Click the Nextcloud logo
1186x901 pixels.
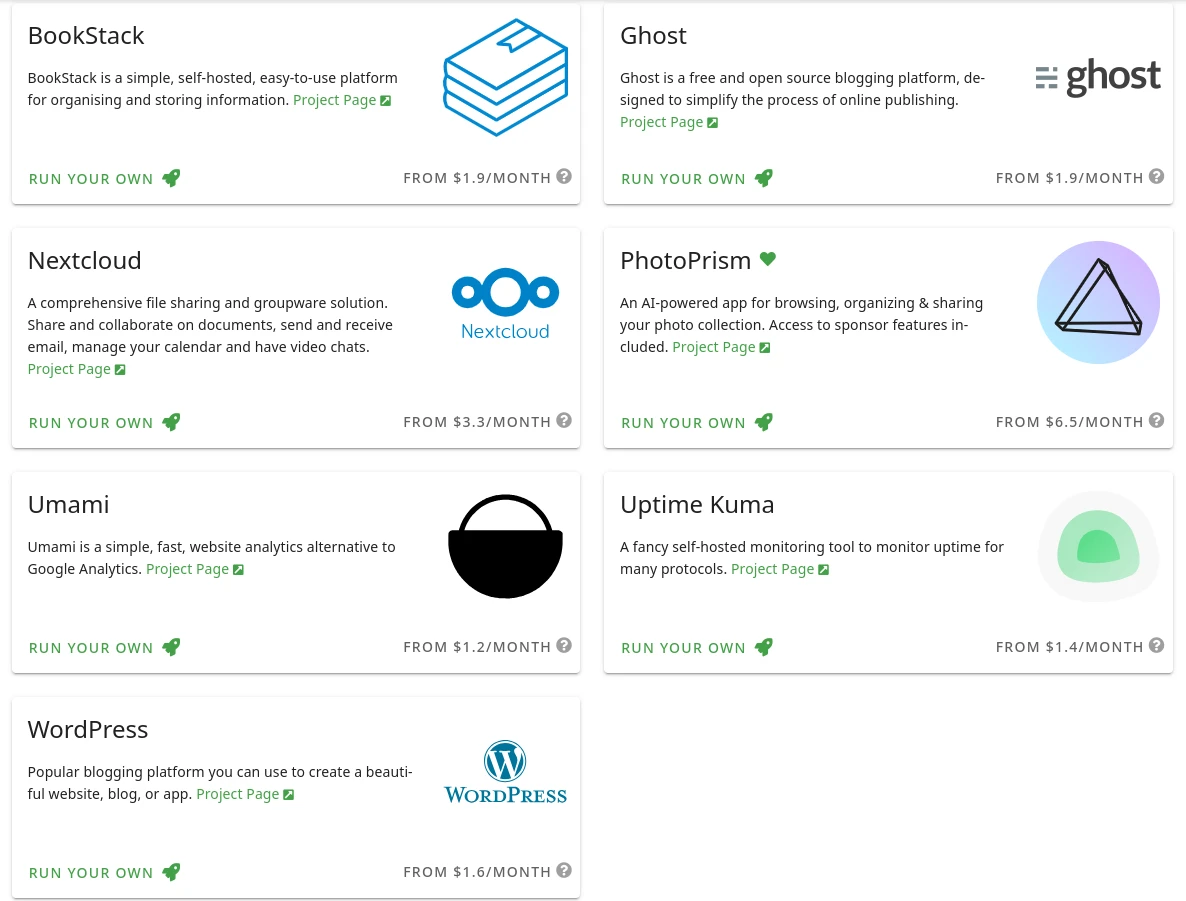(505, 303)
